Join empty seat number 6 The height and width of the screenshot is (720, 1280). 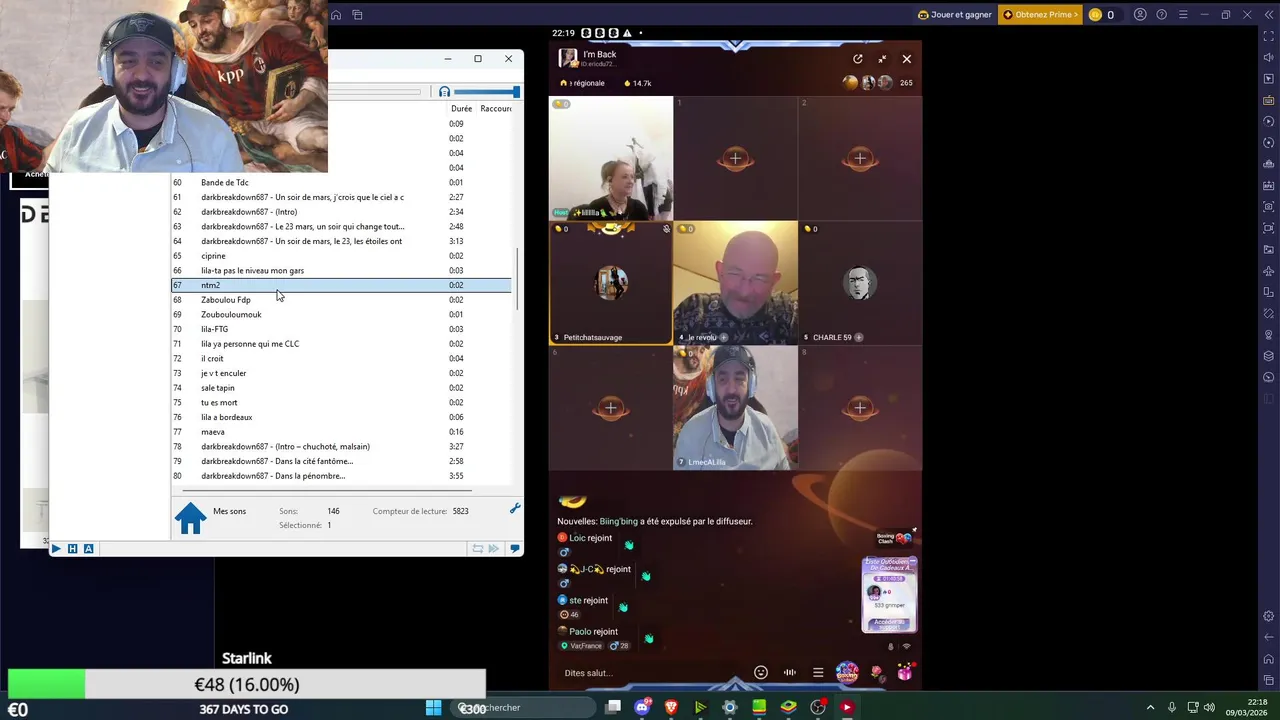(x=611, y=407)
